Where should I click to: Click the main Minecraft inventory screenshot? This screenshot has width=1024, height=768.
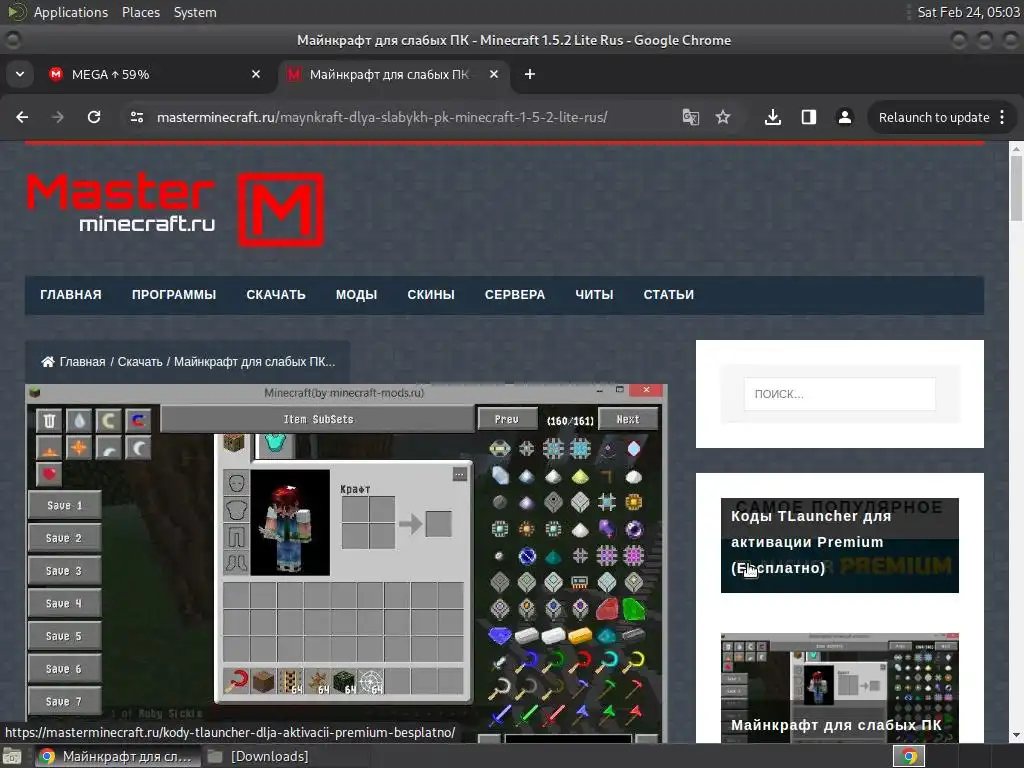pos(346,564)
